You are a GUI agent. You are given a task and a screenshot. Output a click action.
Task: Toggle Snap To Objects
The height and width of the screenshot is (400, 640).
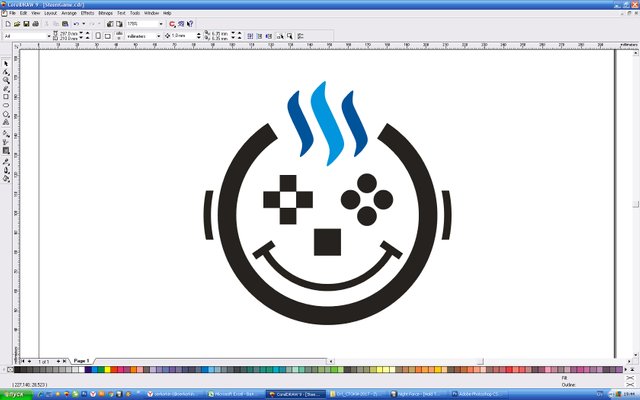(x=269, y=36)
